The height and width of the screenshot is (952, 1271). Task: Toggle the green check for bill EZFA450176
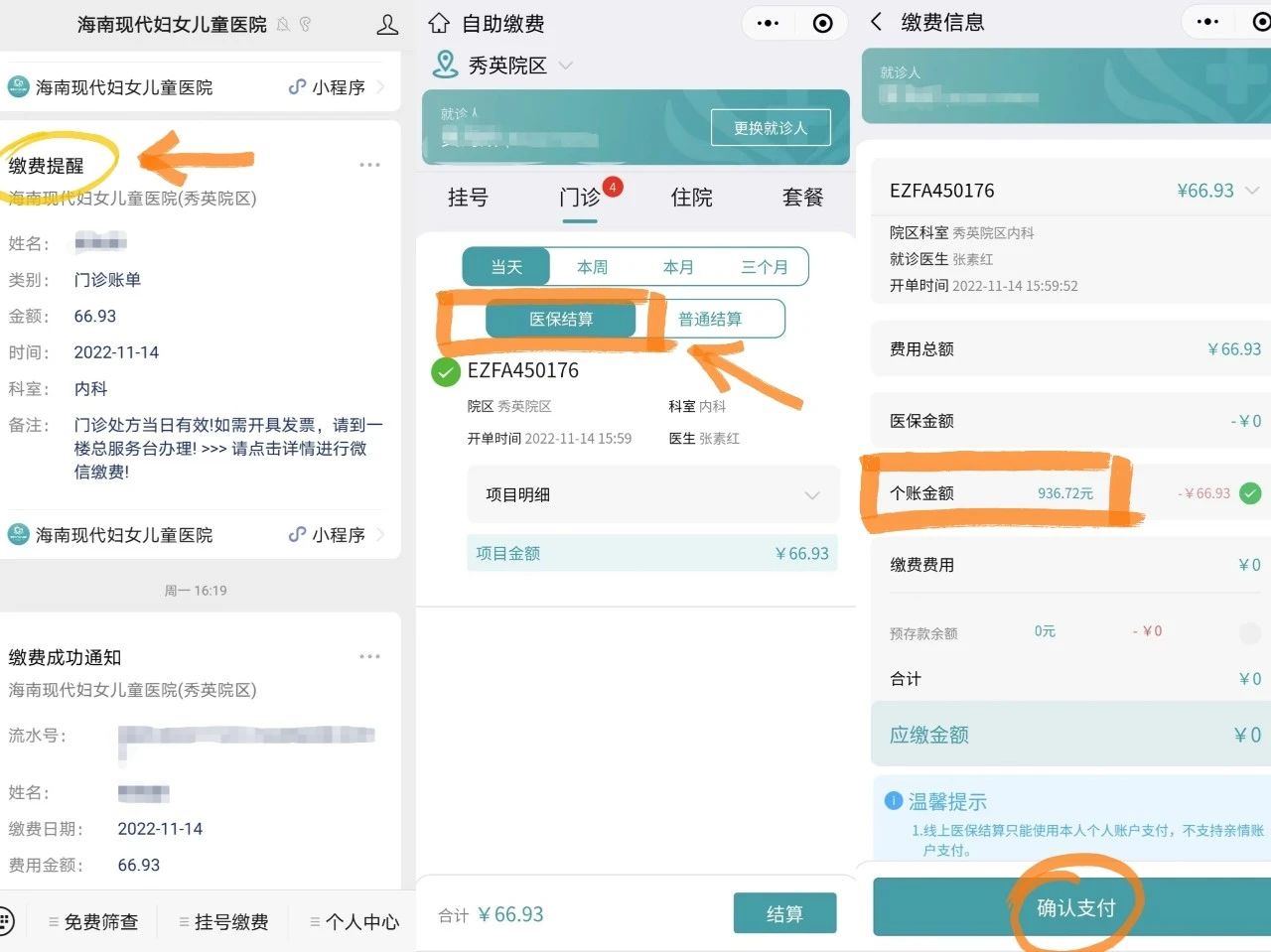[x=445, y=372]
